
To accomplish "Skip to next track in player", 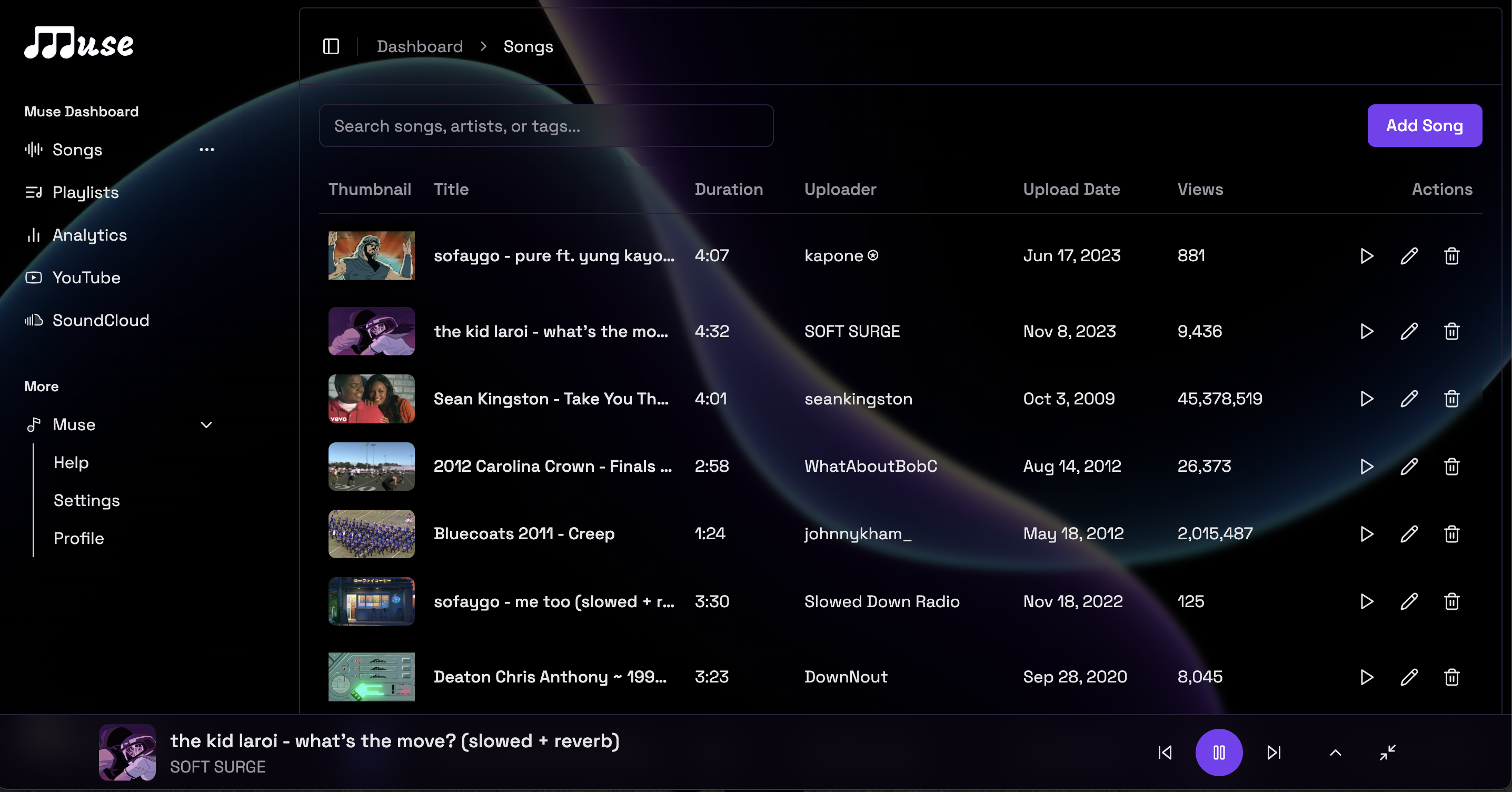I will [1274, 752].
